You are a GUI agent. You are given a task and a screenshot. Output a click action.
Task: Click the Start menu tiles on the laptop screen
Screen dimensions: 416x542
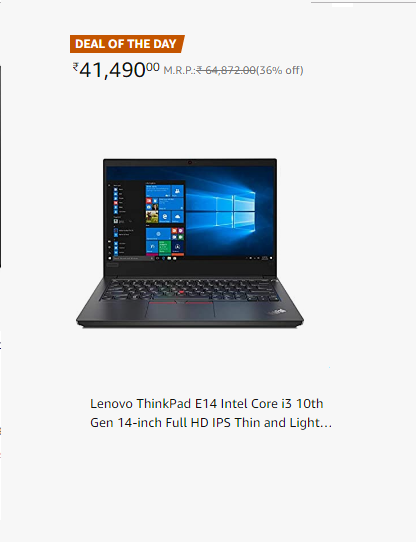tap(165, 219)
